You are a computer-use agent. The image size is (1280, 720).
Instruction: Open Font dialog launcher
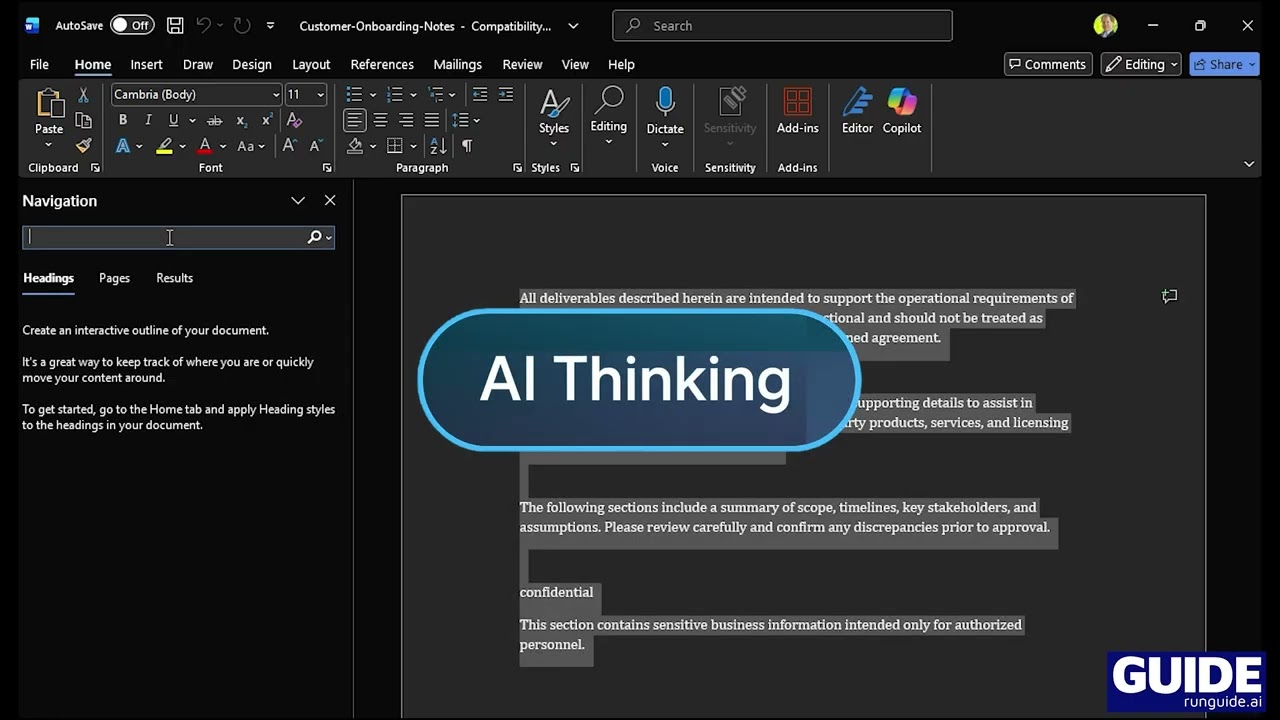pyautogui.click(x=327, y=168)
